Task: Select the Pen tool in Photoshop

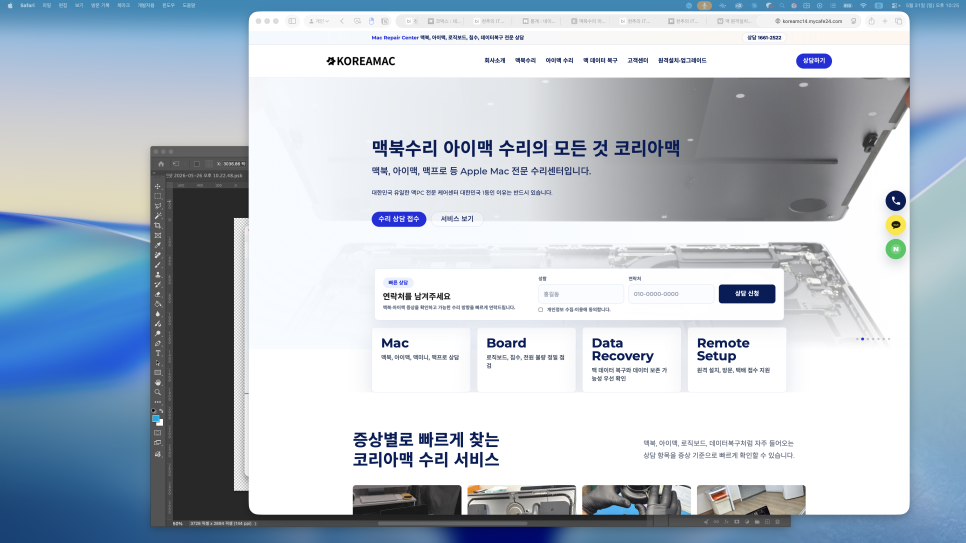Action: [158, 343]
